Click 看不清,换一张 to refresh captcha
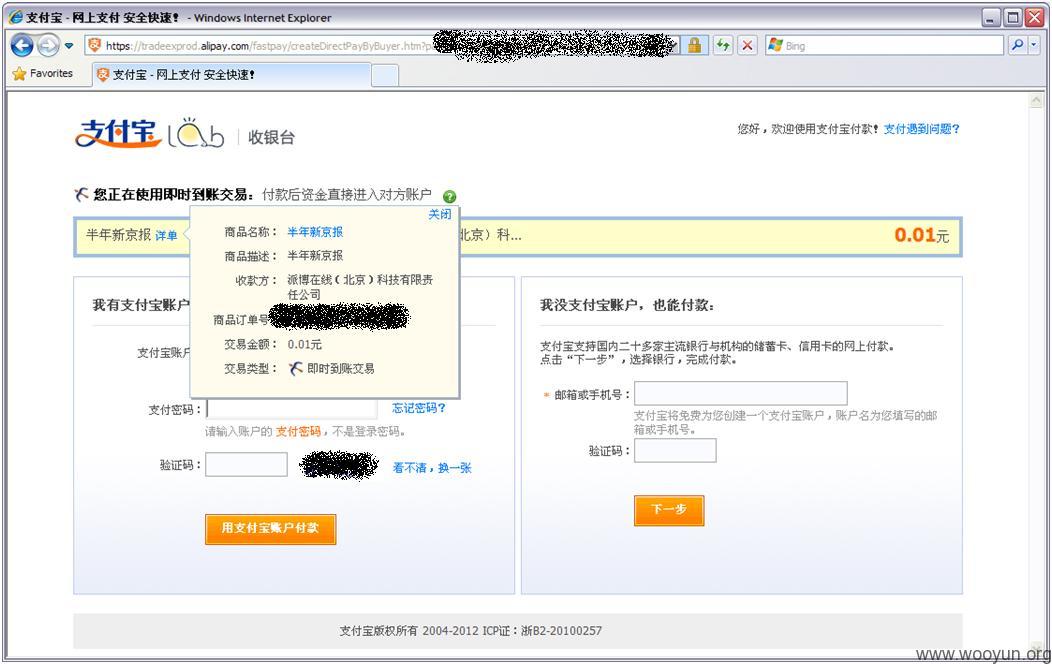The height and width of the screenshot is (664, 1052). pos(432,467)
